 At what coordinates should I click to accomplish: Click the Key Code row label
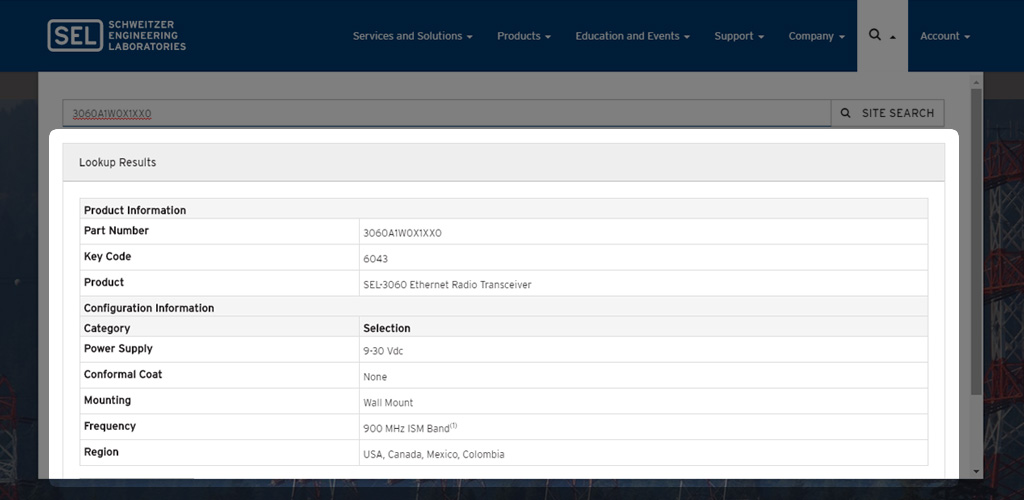(108, 257)
